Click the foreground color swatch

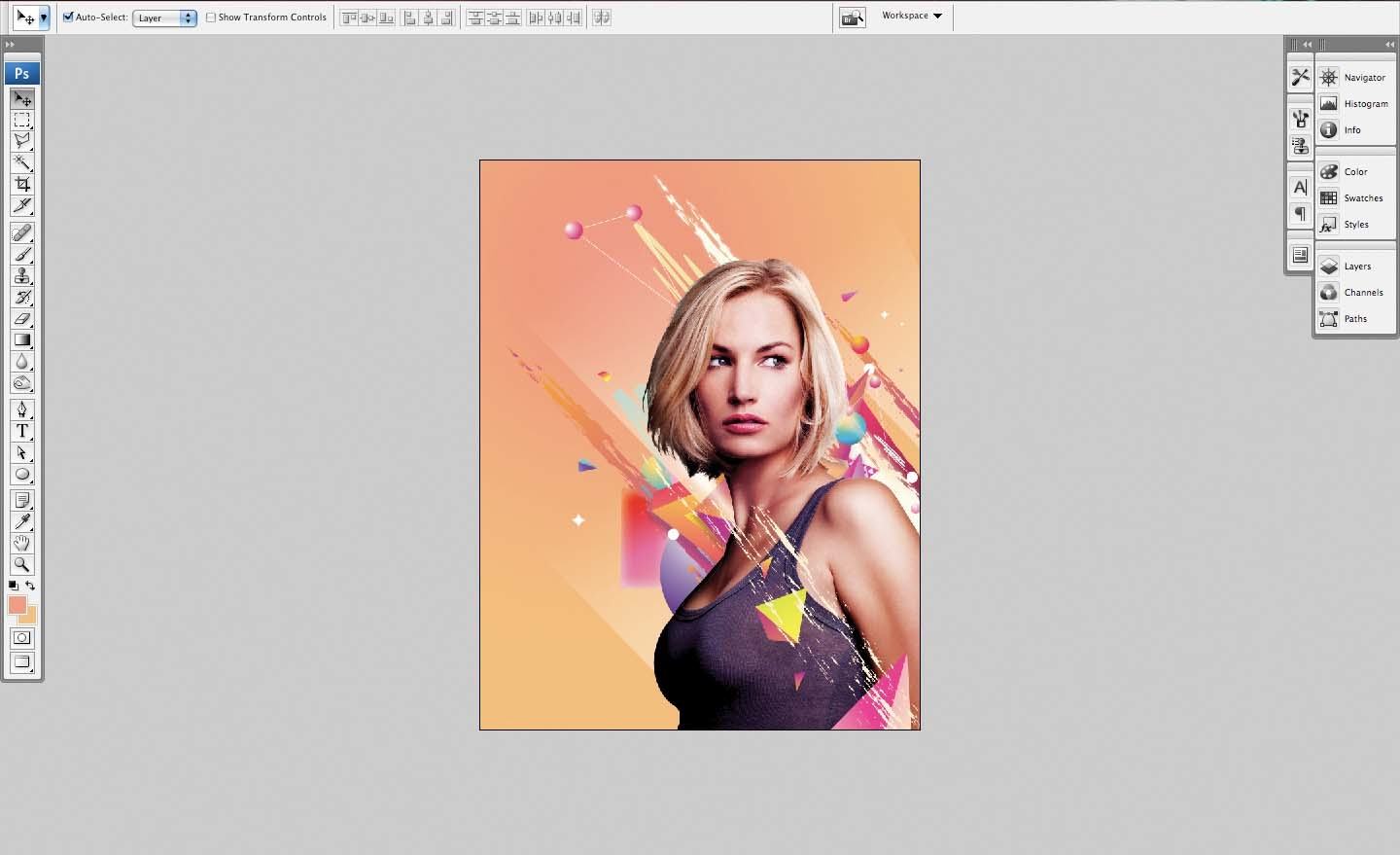tap(17, 605)
